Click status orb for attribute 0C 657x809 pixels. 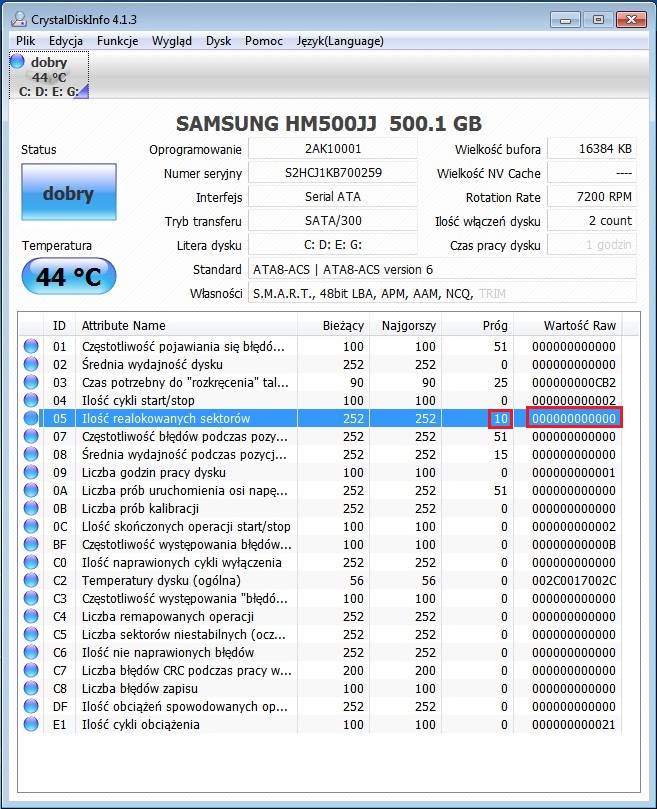coord(31,526)
